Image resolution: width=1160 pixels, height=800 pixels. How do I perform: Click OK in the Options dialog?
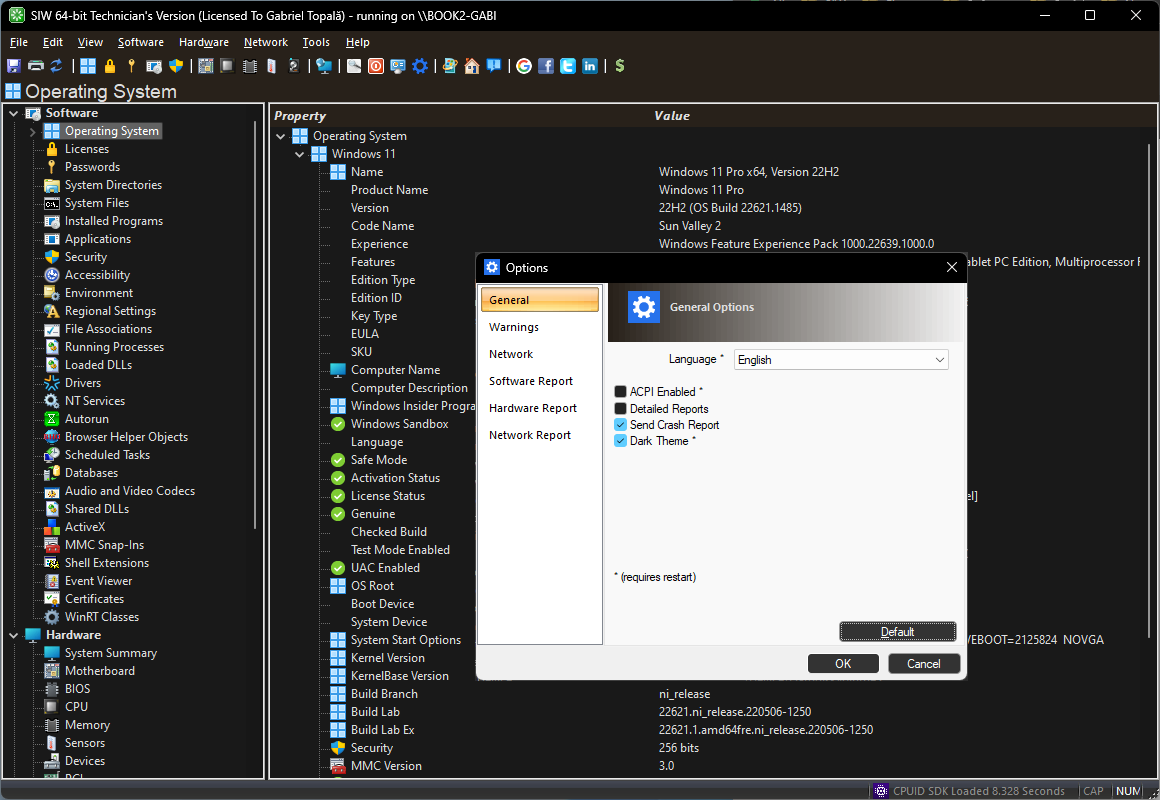point(843,664)
